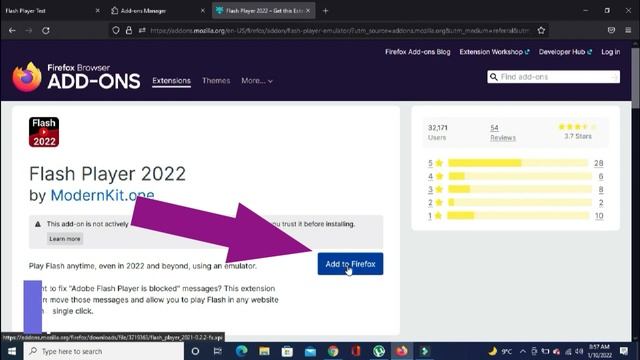The height and width of the screenshot is (360, 640).
Task: Click the forward navigation arrow
Action: coord(29,31)
